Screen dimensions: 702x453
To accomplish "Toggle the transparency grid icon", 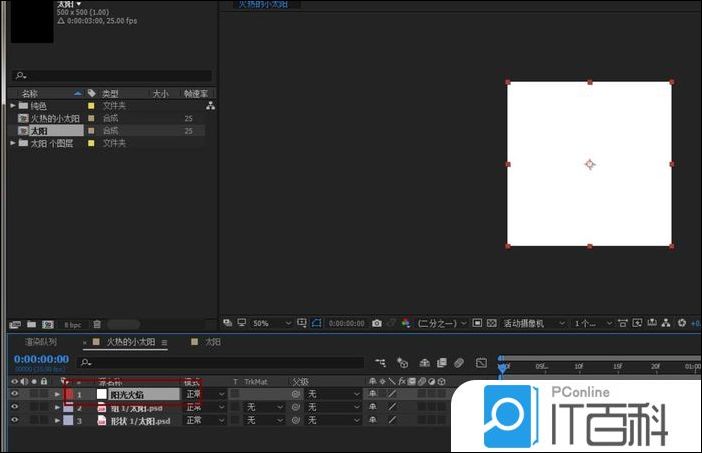I will point(492,324).
